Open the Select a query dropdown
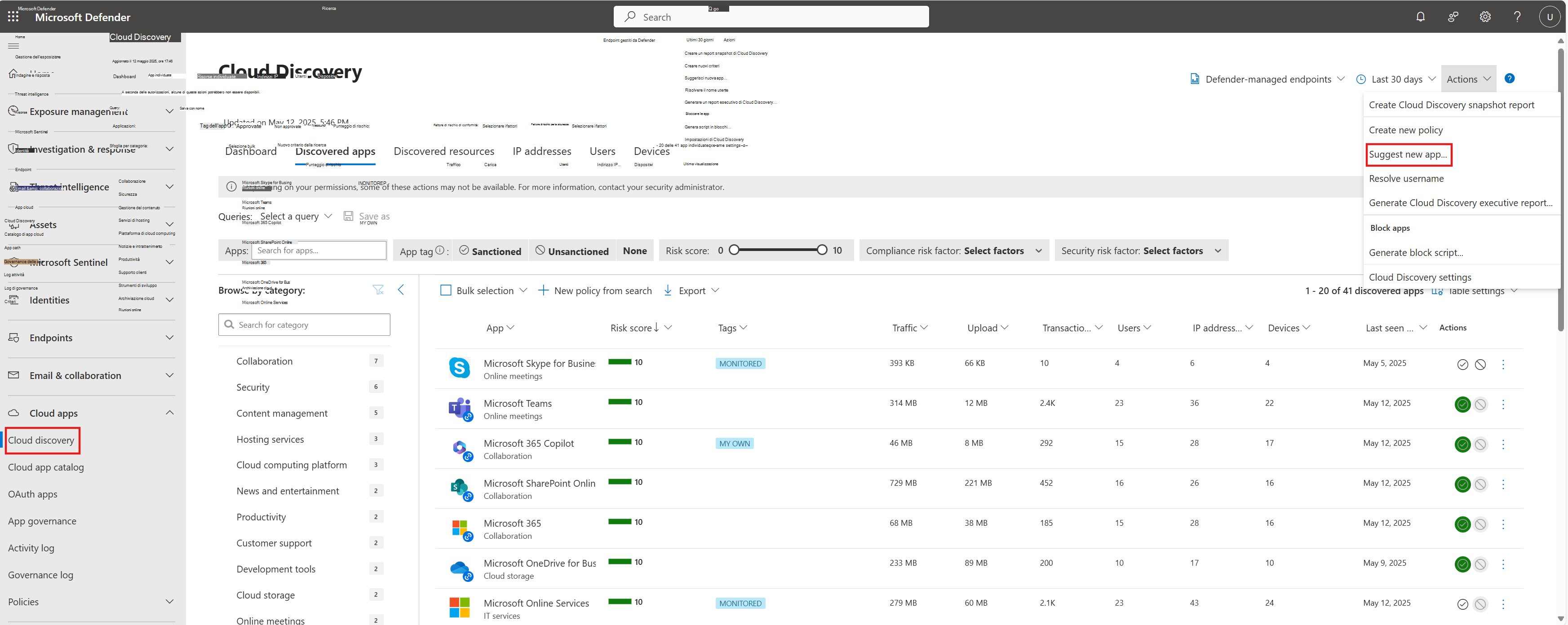 click(x=296, y=216)
